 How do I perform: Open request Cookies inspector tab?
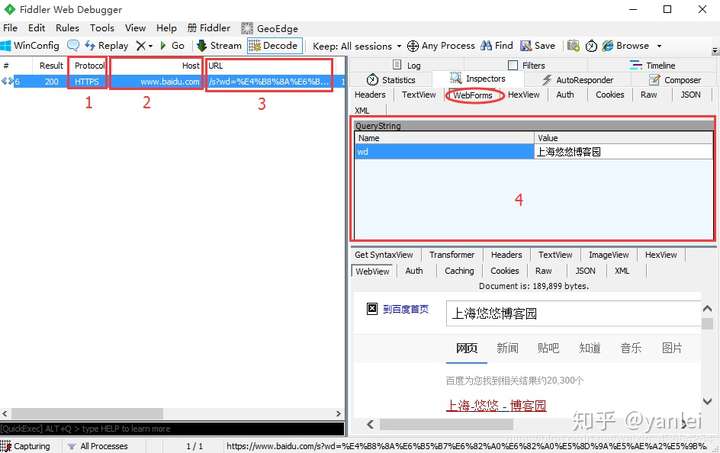610,95
